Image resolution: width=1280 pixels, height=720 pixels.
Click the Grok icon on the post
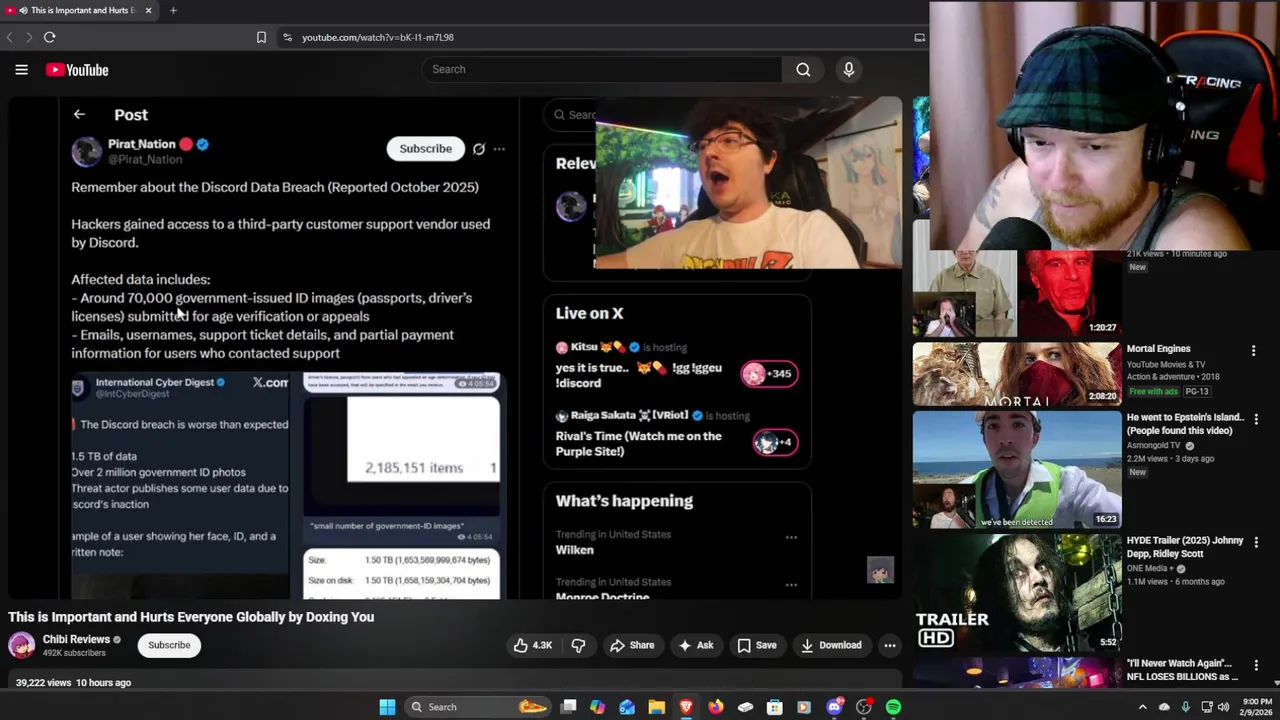tap(479, 149)
